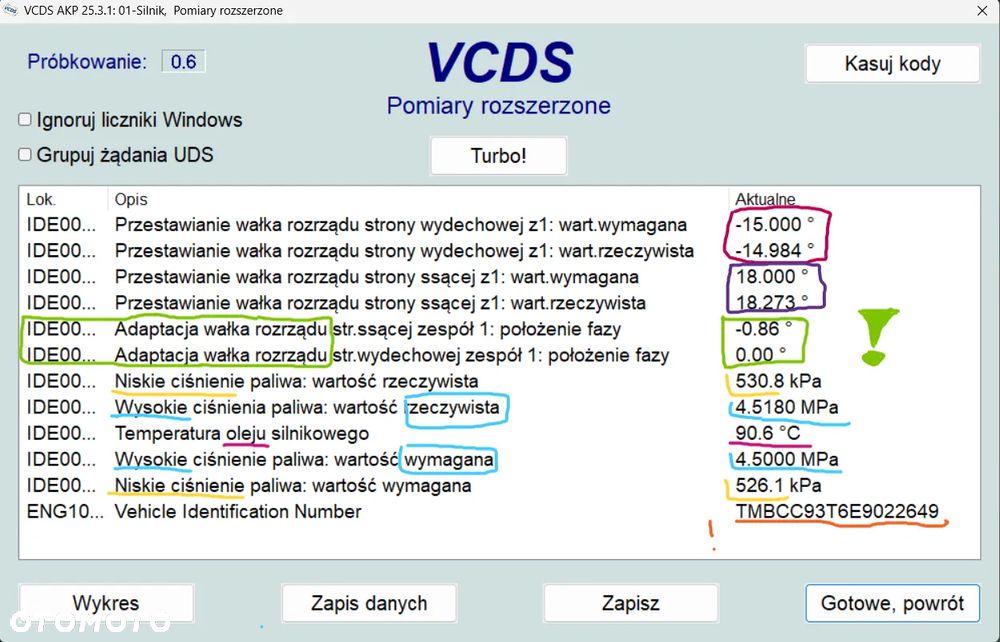Click the Zapis danych button
This screenshot has height=642, width=1000.
[369, 602]
